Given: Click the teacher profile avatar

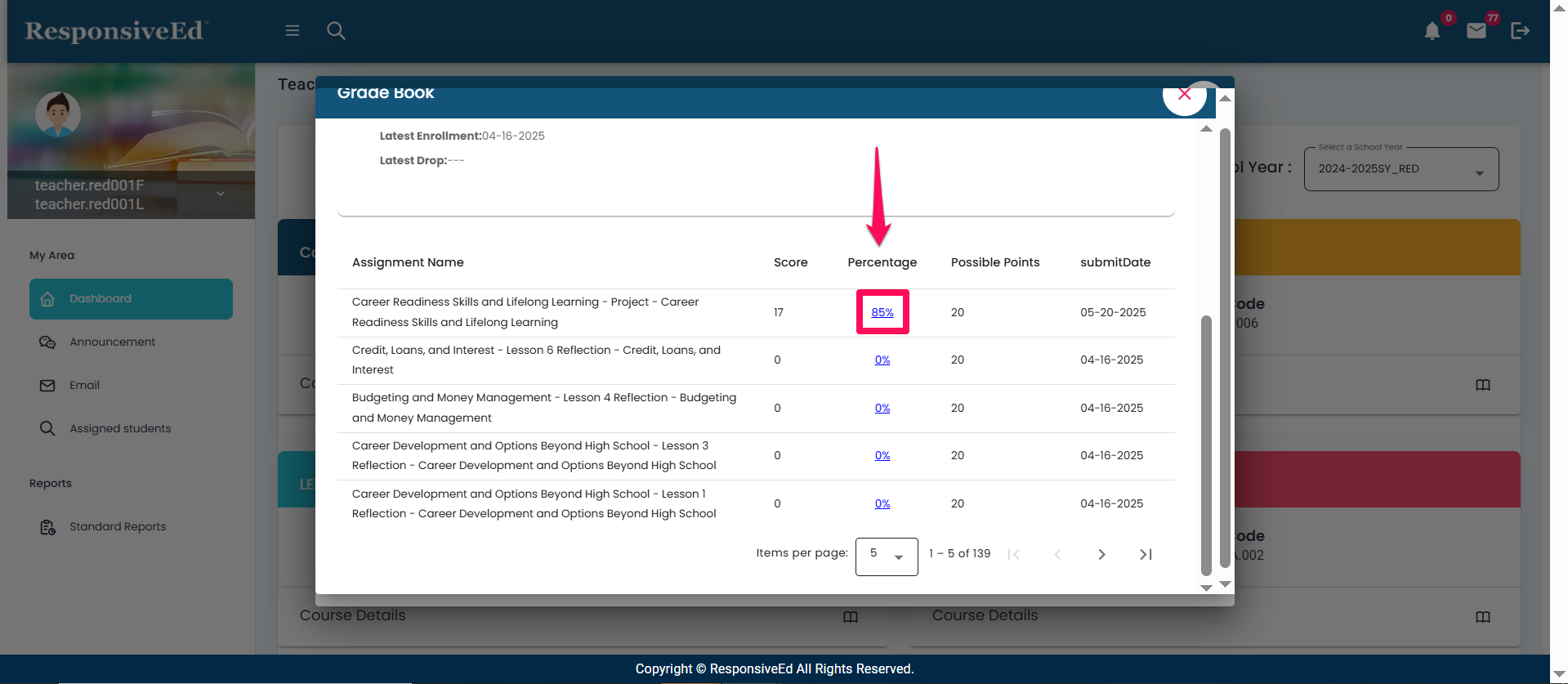Looking at the screenshot, I should [58, 114].
